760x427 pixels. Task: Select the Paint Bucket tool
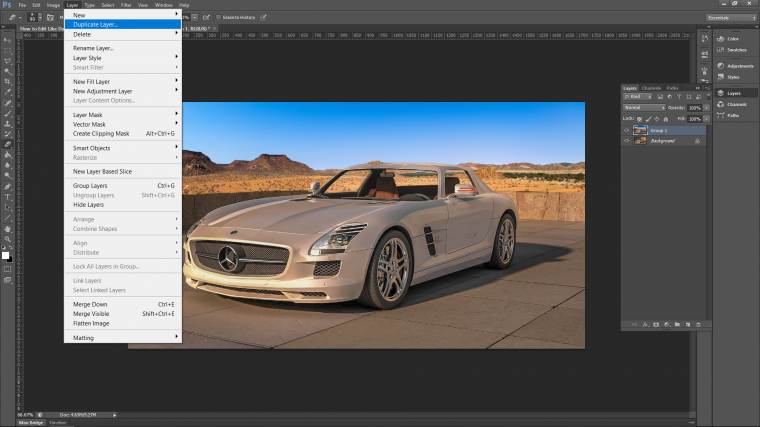(x=7, y=155)
